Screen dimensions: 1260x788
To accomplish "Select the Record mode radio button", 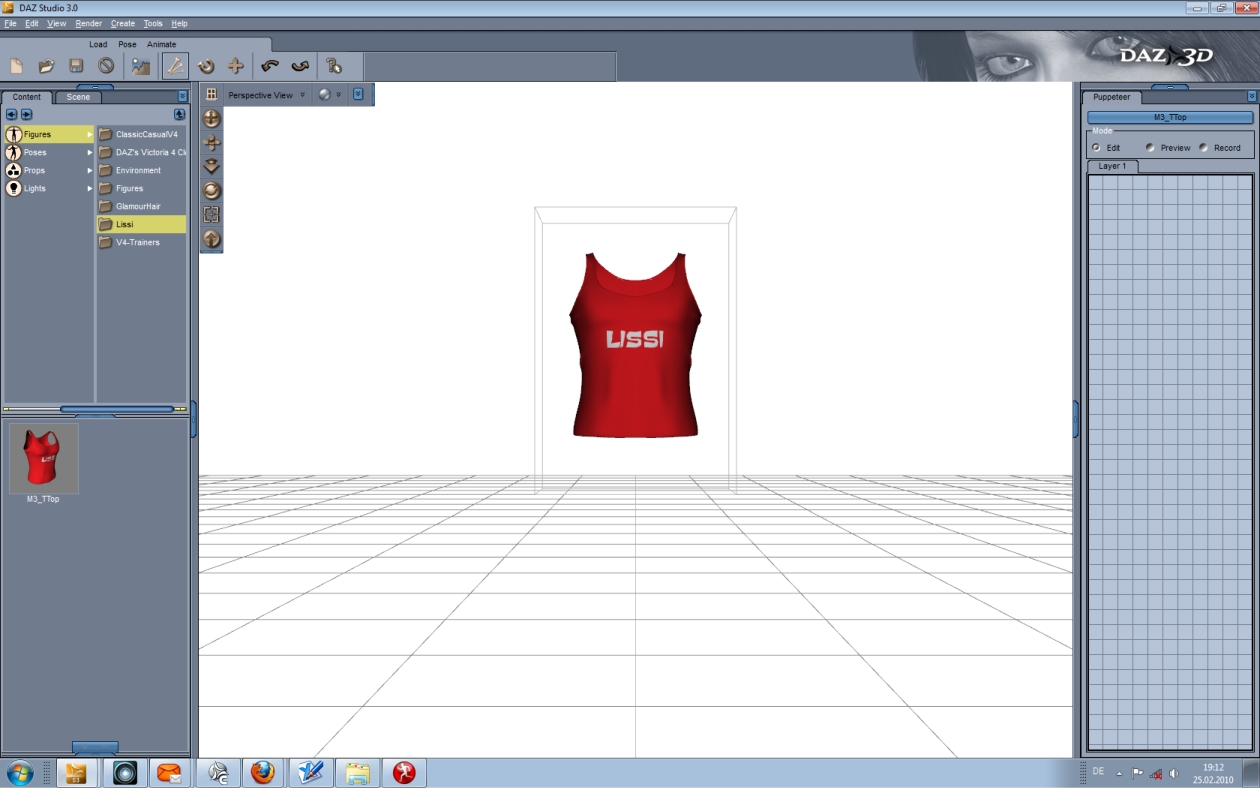I will click(x=1203, y=147).
